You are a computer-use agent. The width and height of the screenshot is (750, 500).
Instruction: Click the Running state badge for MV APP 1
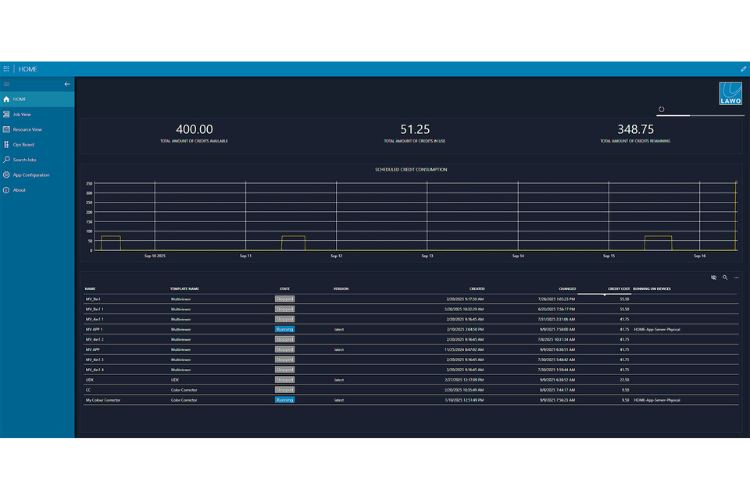pos(285,328)
